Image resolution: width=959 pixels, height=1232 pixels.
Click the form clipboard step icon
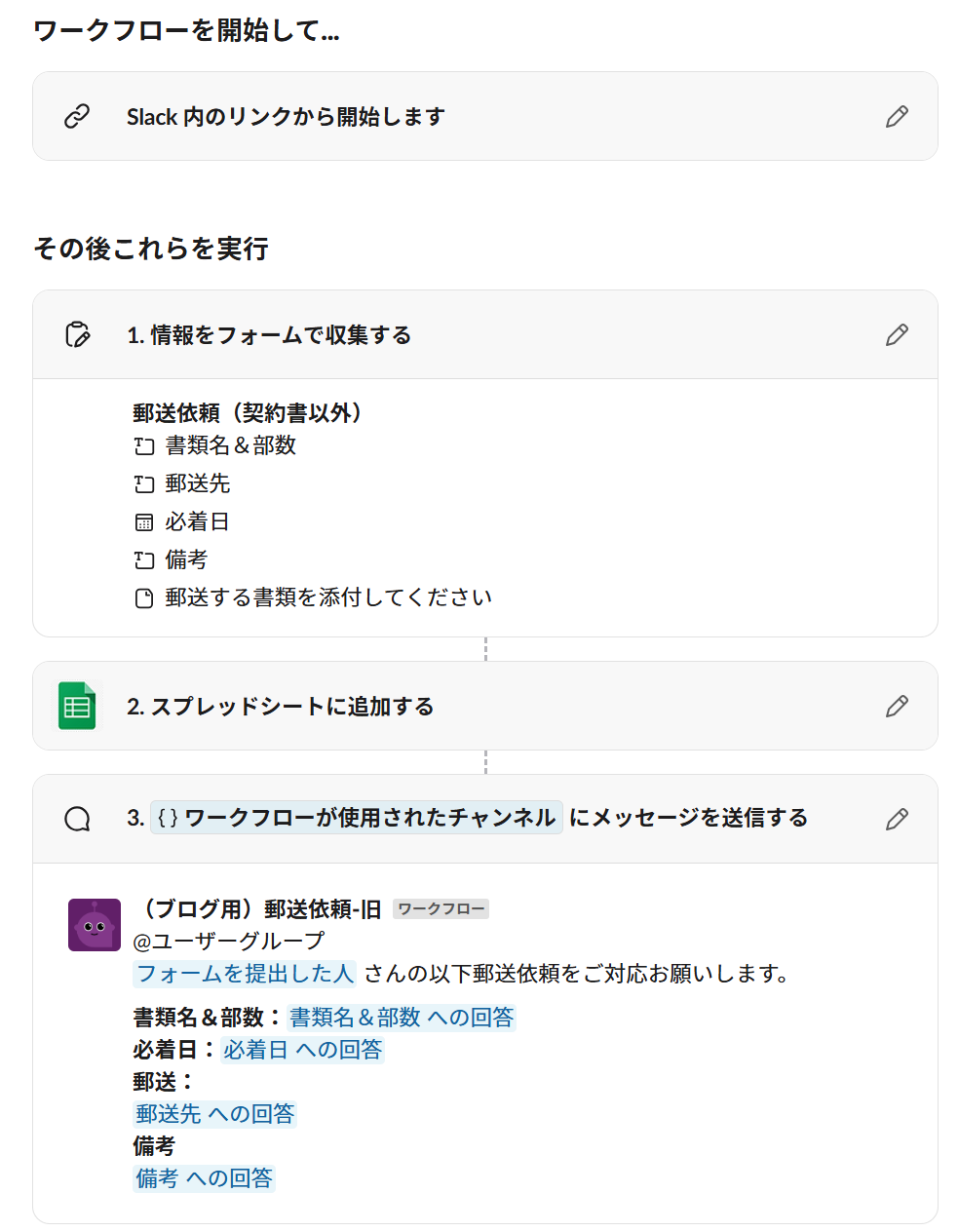tap(77, 335)
